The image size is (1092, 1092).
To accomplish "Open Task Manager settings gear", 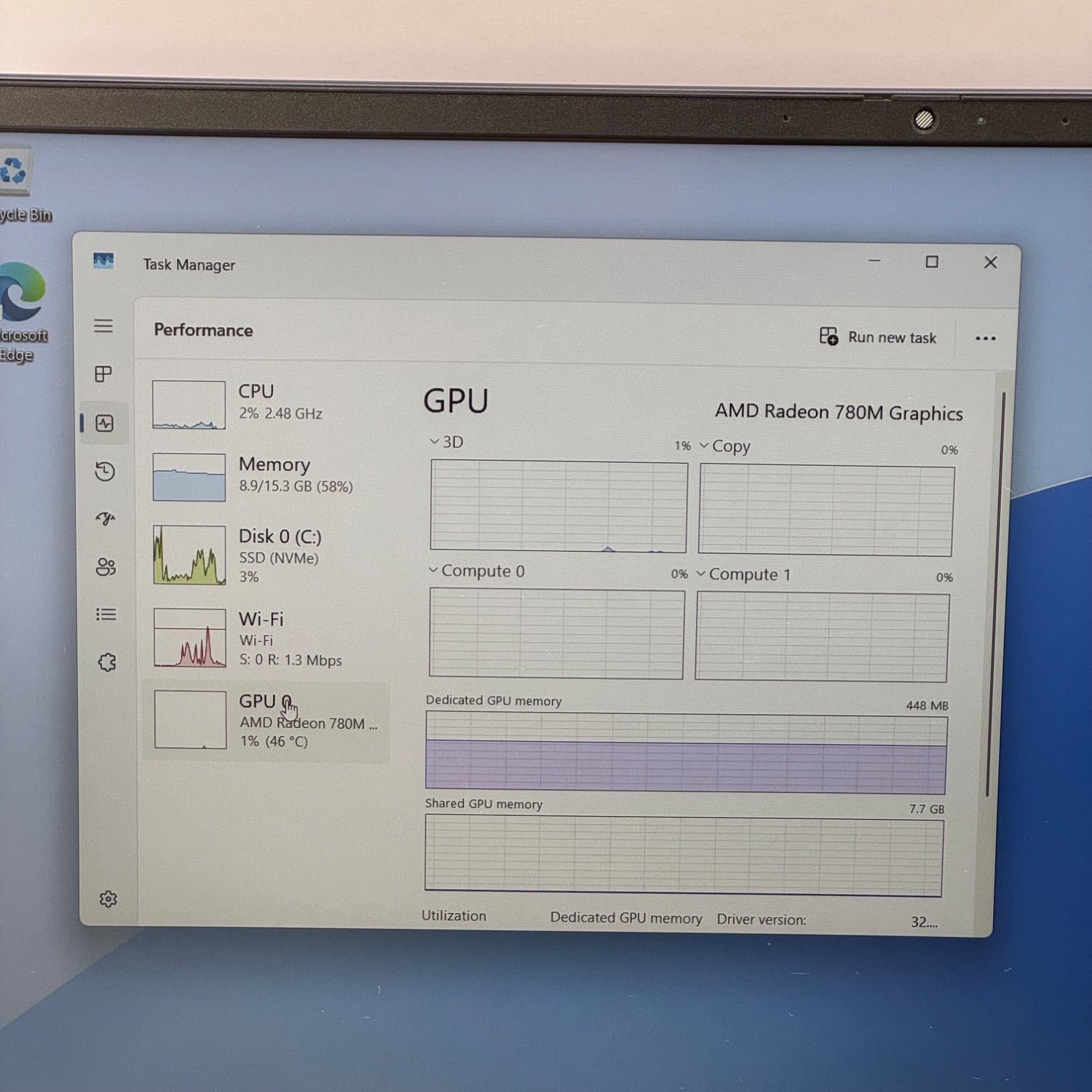I will pyautogui.click(x=108, y=899).
